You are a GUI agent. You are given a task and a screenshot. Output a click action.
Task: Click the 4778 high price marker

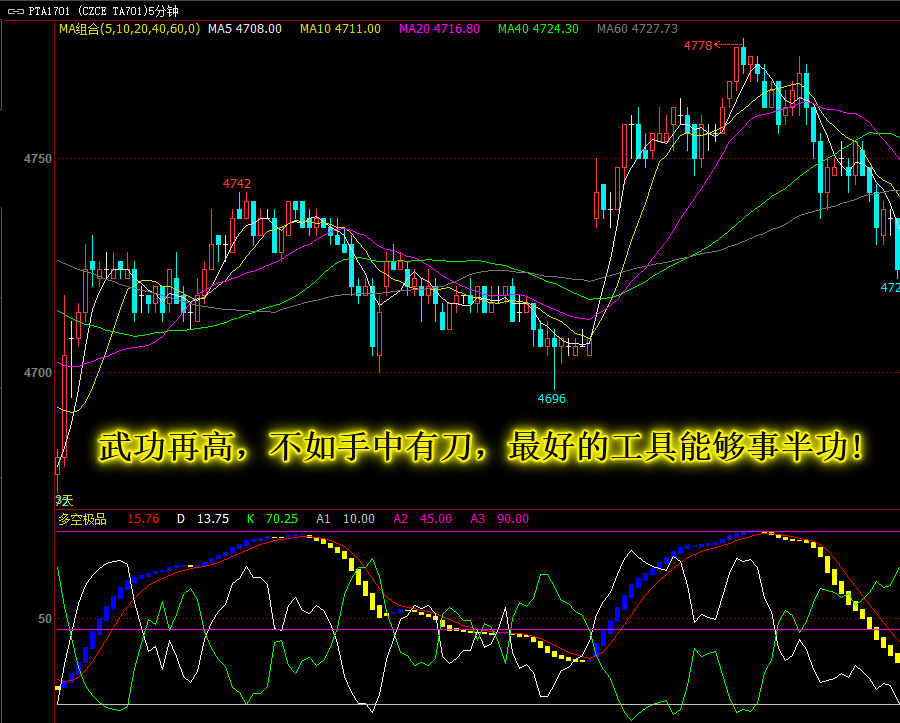tap(698, 45)
